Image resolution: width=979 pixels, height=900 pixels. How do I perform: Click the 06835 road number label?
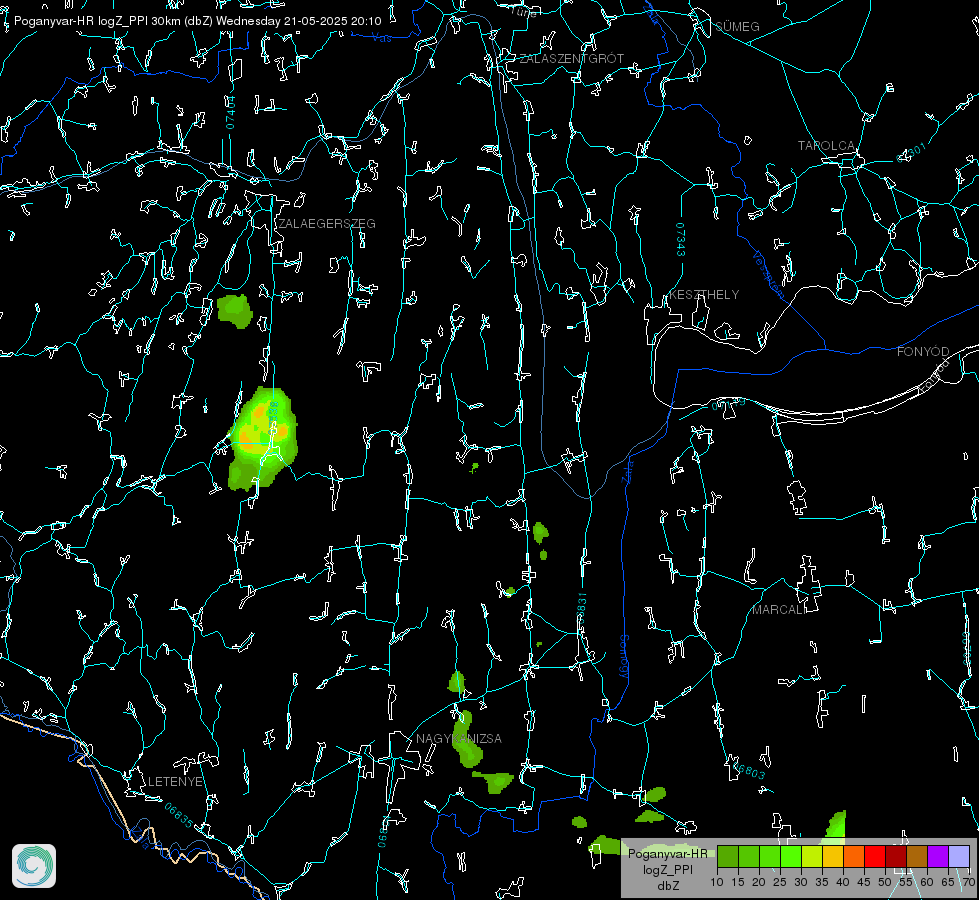click(x=179, y=816)
